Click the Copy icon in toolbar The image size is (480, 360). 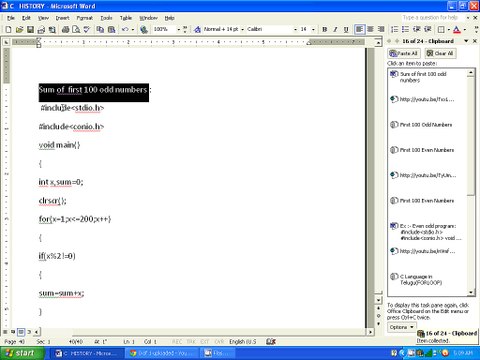(100, 29)
